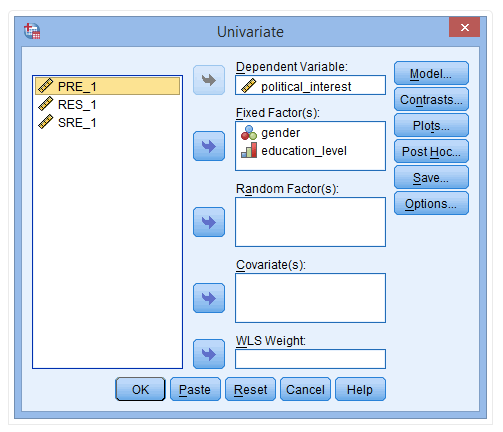Click the arrow button for Random Factor(s)
Screen dimensions: 503x432
click(209, 222)
